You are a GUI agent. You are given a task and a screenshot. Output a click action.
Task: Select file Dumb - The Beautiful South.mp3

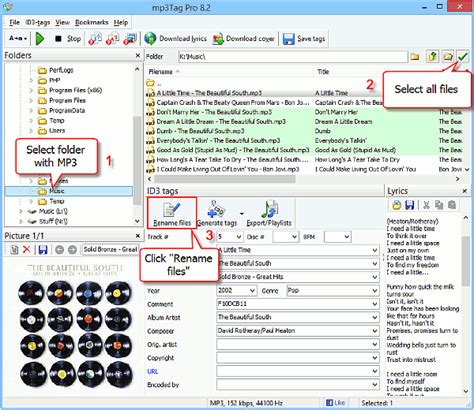tap(200, 131)
